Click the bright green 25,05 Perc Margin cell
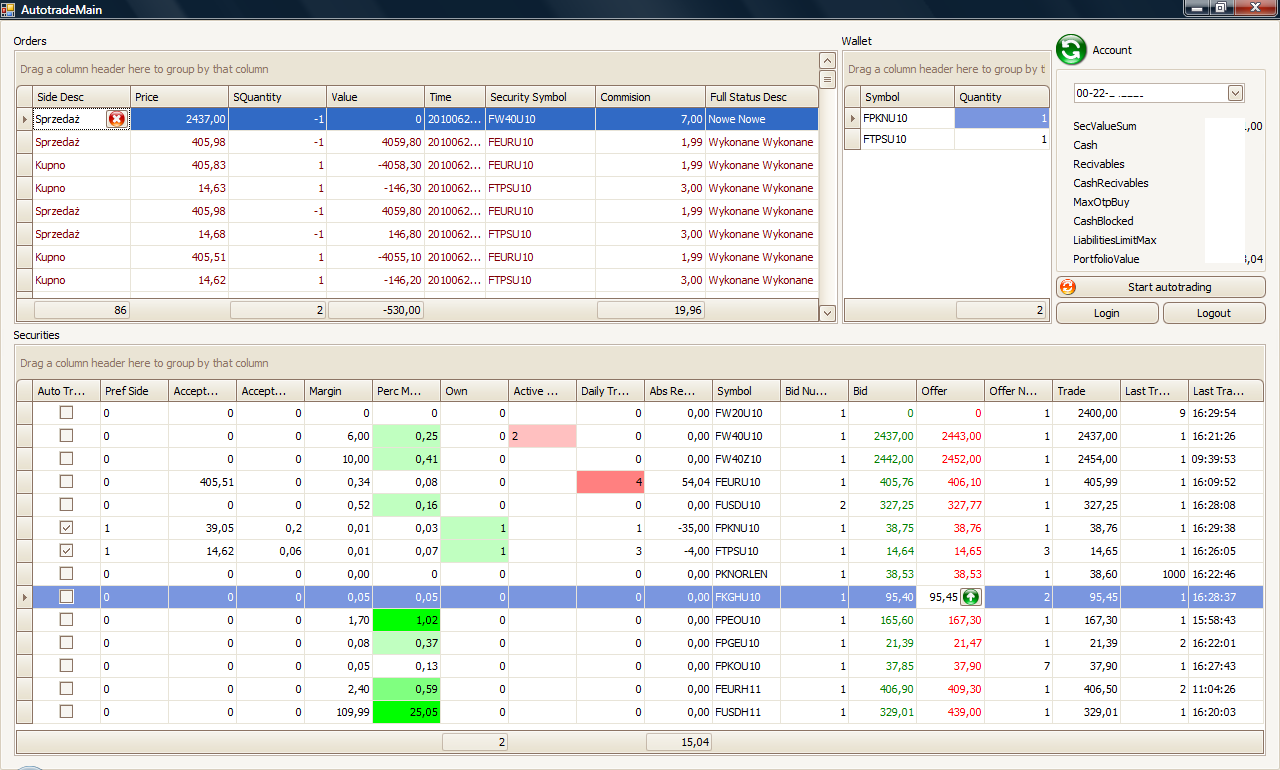 (406, 712)
